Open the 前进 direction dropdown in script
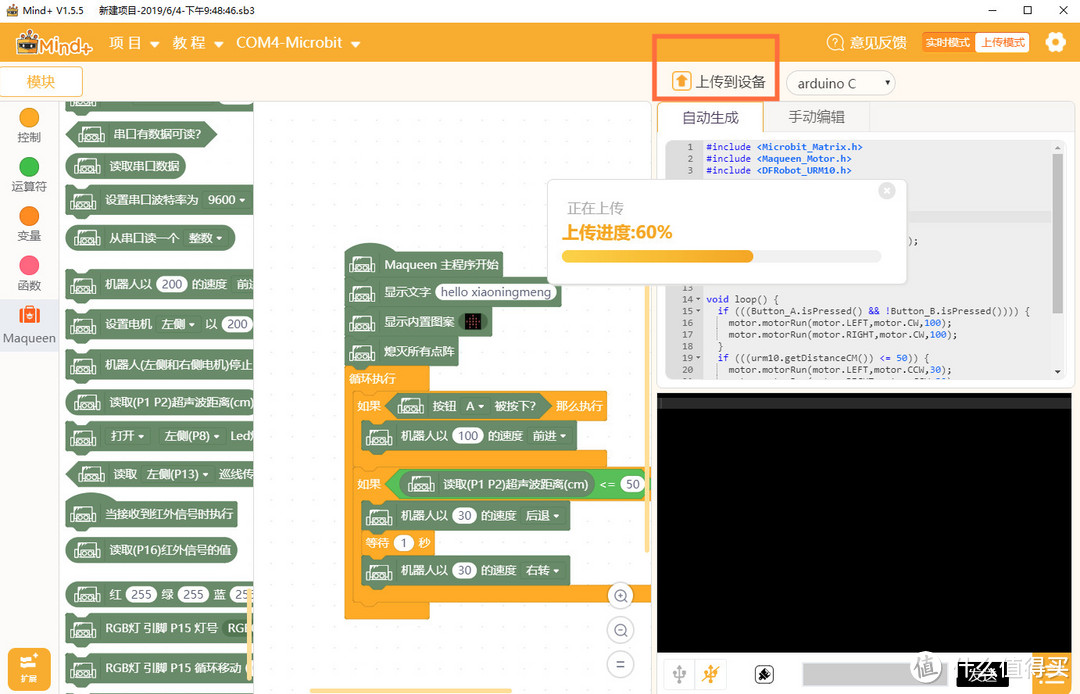The width and height of the screenshot is (1080, 694). 549,436
